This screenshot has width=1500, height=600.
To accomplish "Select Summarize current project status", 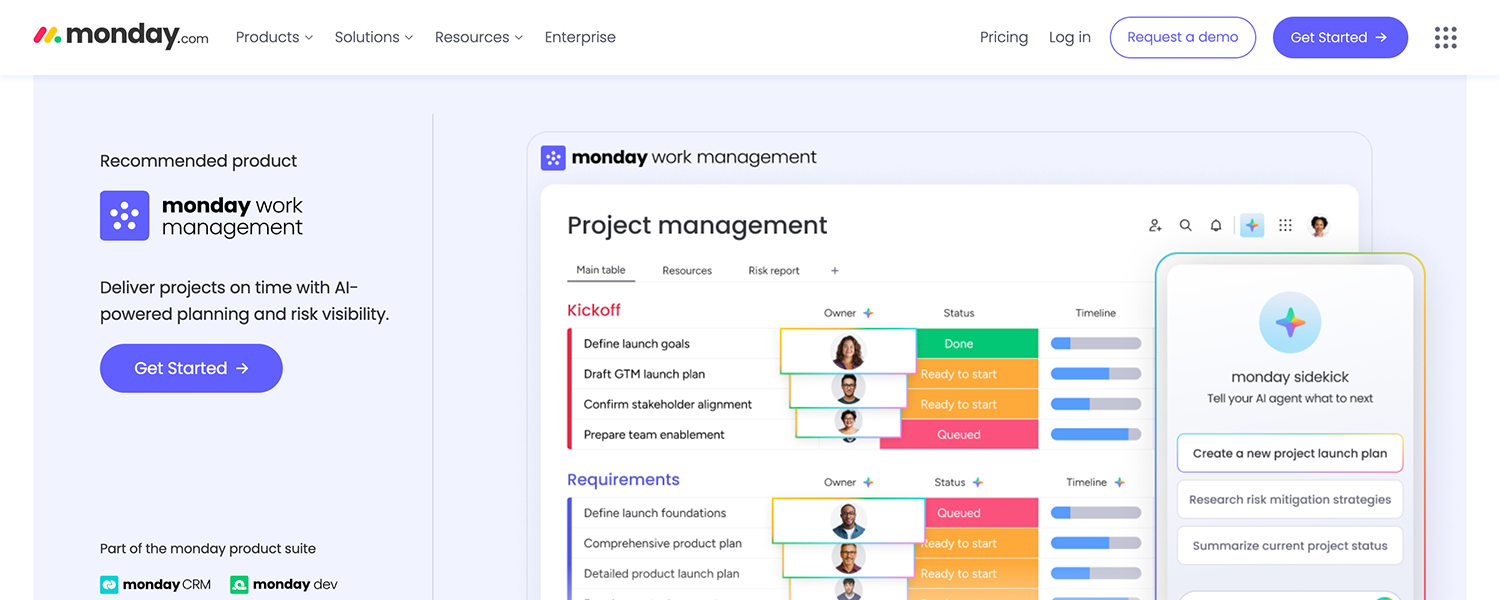I will click(x=1290, y=546).
